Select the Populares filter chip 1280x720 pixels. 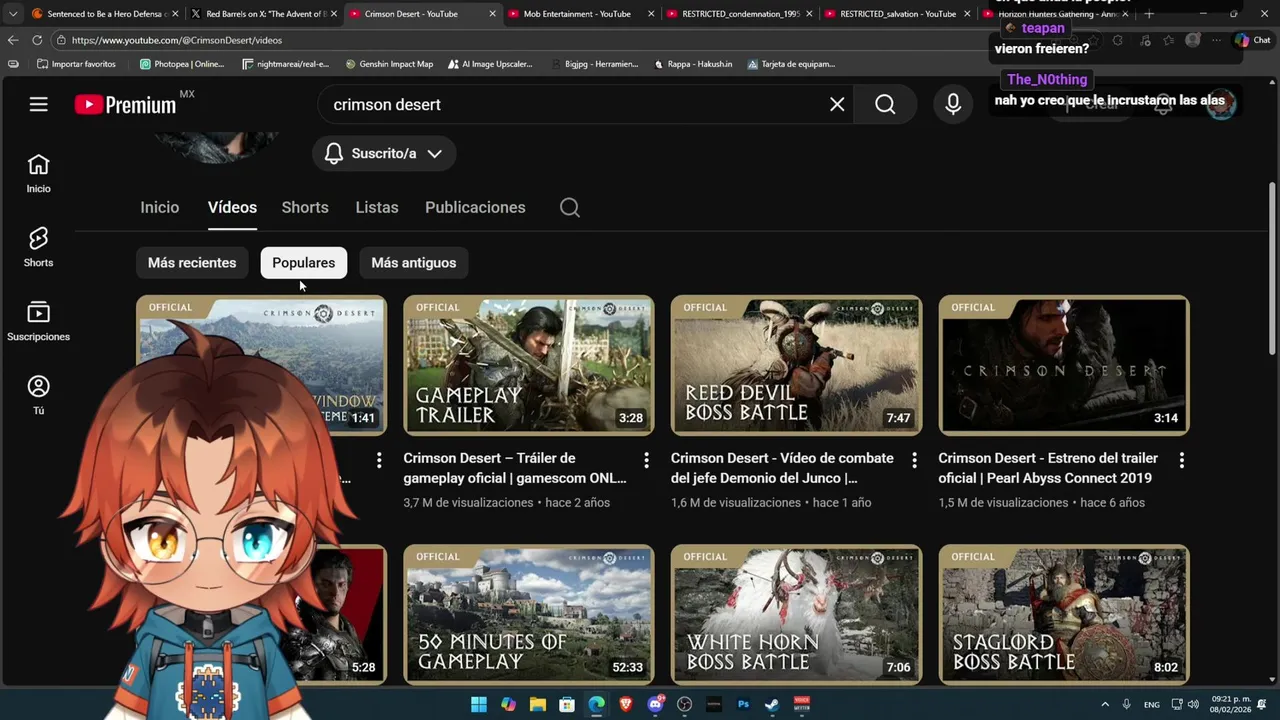tap(303, 263)
